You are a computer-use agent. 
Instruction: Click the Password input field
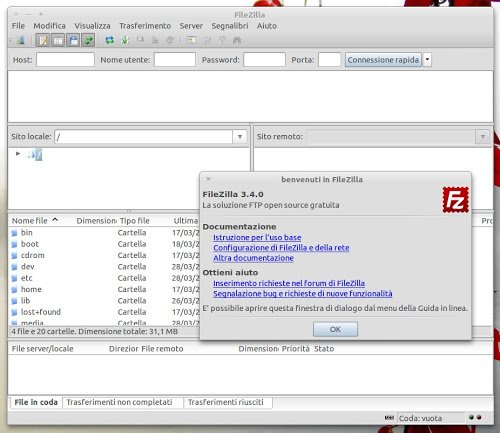coord(264,60)
